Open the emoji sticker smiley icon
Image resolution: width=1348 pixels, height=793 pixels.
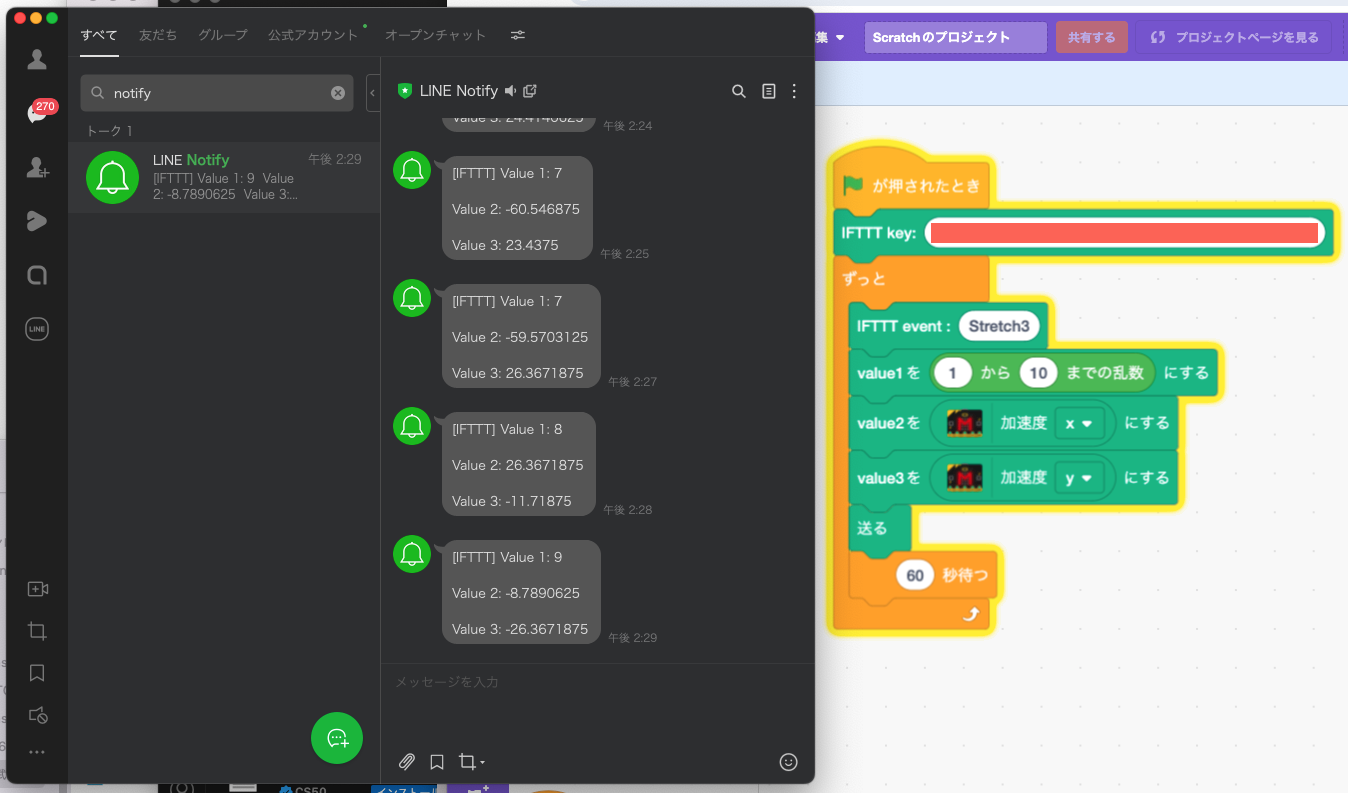[788, 762]
